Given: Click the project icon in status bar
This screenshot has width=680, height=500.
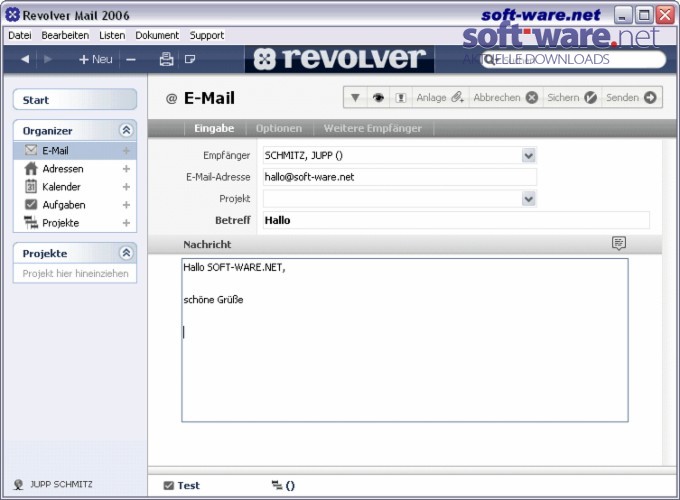Looking at the screenshot, I should point(277,485).
